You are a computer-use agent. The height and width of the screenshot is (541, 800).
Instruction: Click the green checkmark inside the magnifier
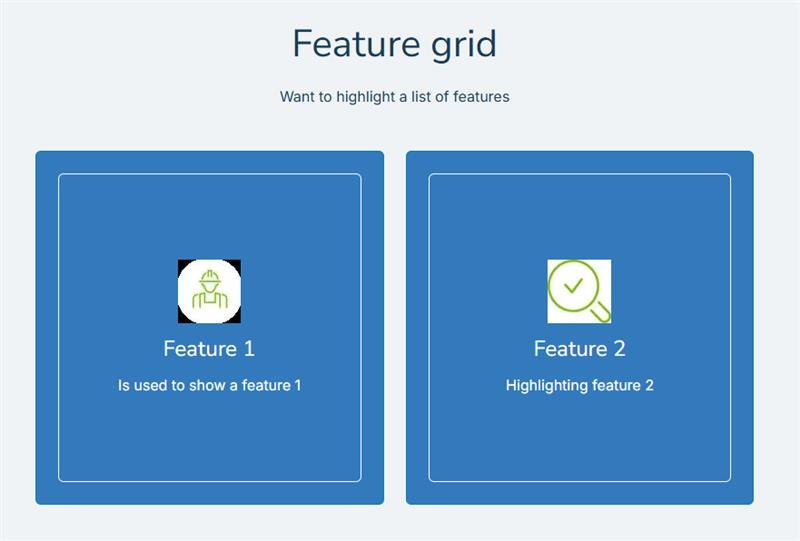pos(573,285)
